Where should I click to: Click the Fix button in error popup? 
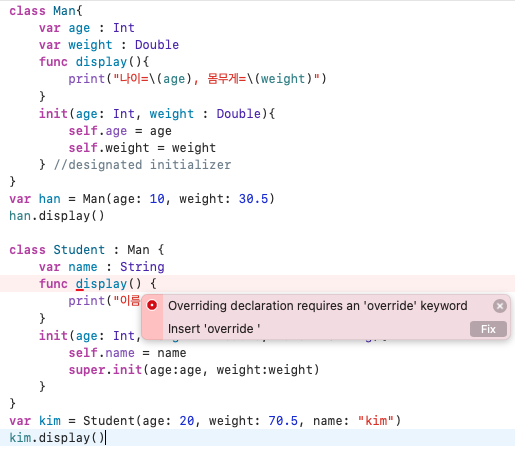click(x=488, y=329)
